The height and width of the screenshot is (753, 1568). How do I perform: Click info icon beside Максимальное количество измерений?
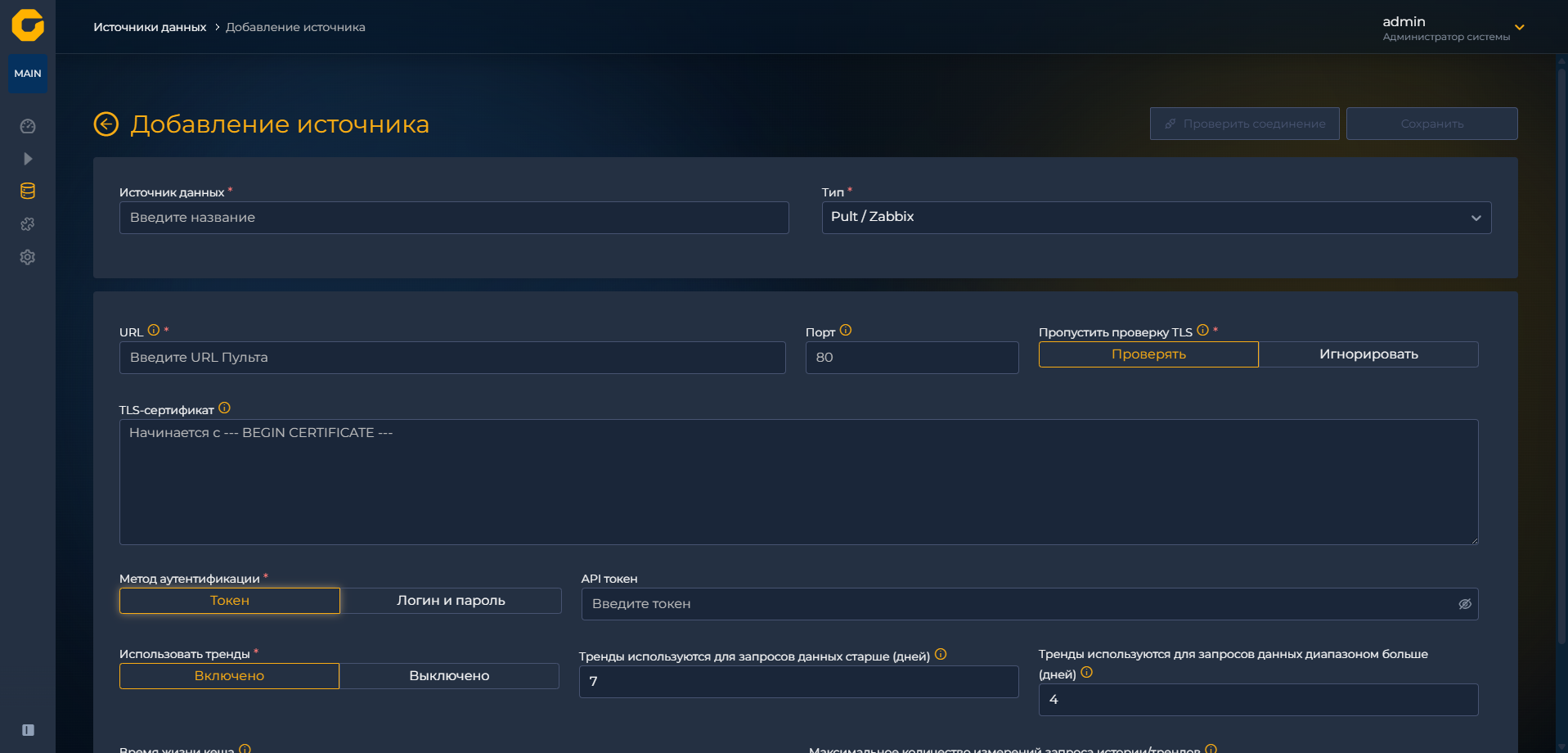click(x=1211, y=749)
